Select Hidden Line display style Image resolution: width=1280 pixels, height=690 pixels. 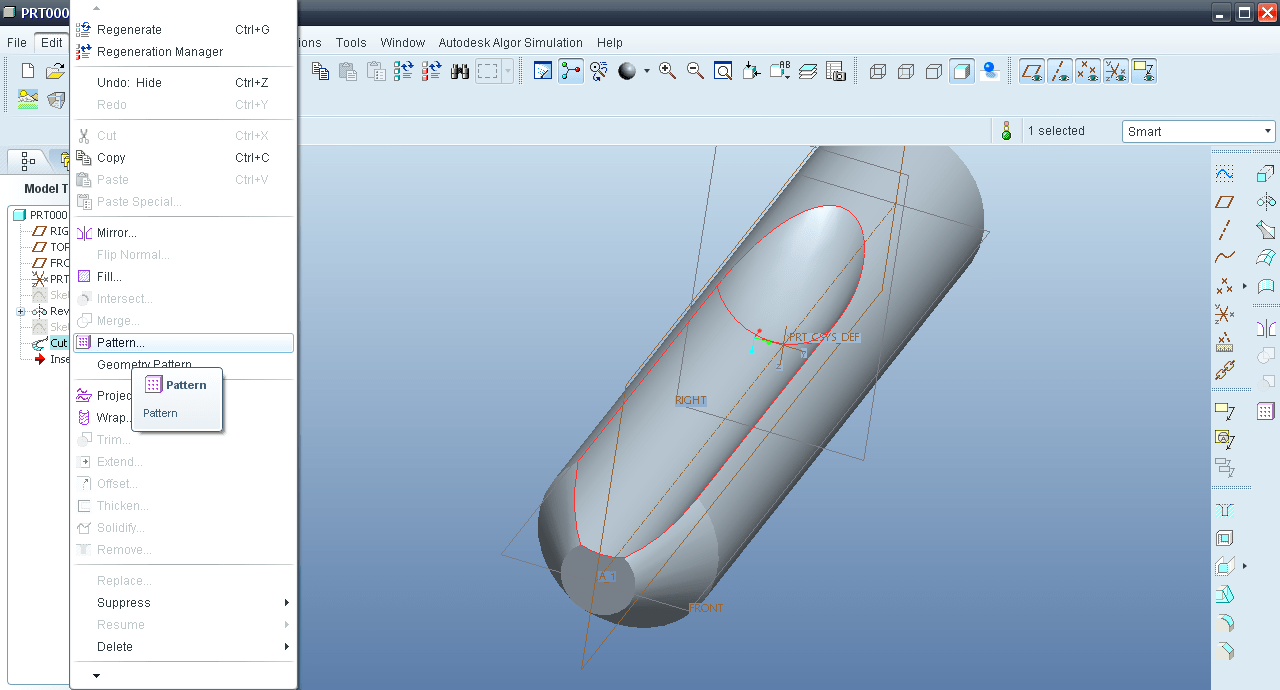tap(906, 71)
